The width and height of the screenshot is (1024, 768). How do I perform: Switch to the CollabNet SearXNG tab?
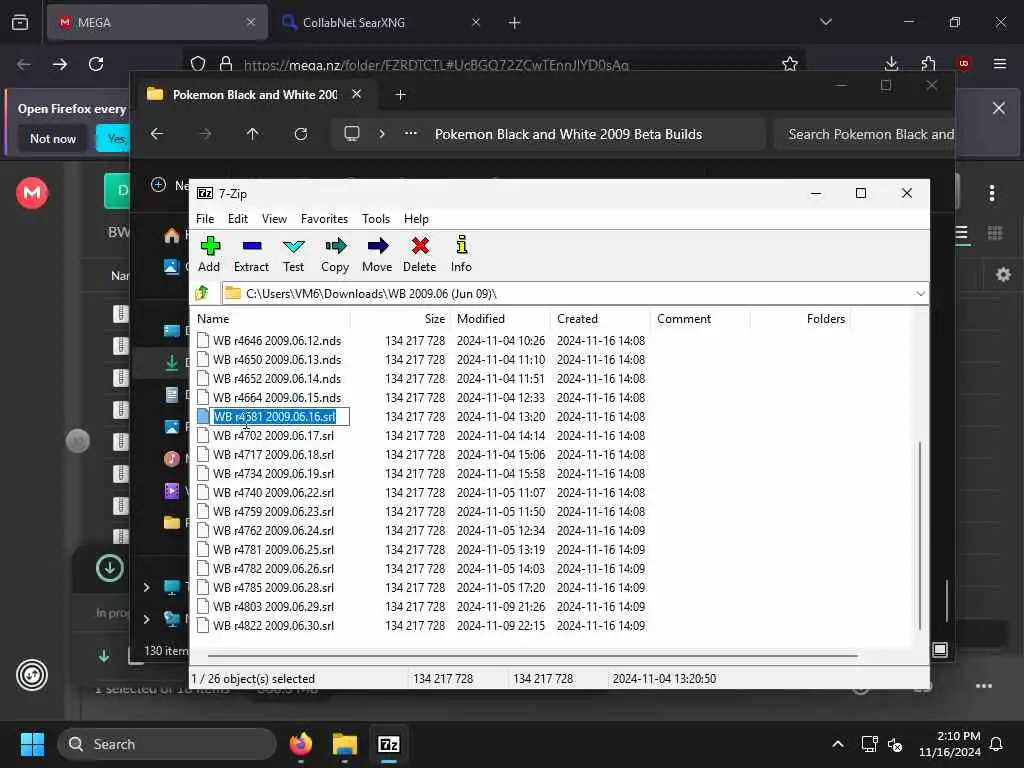pos(381,22)
